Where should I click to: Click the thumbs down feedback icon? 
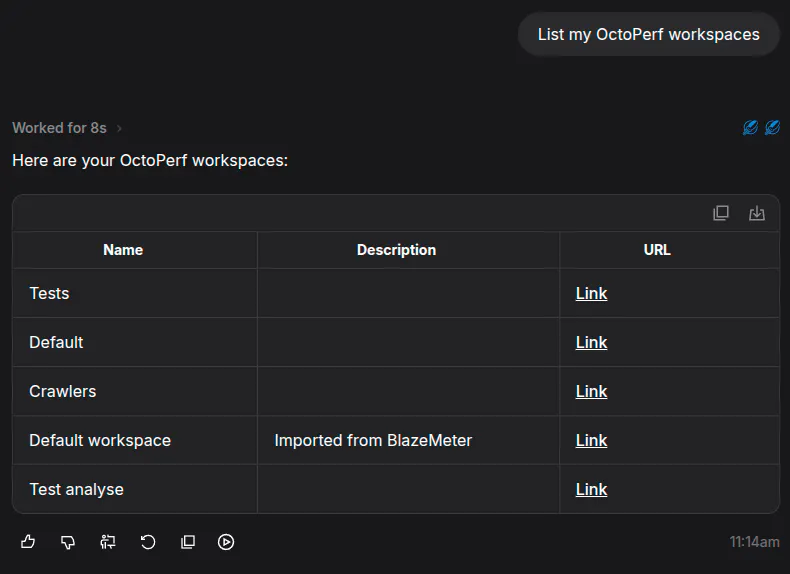pyautogui.click(x=68, y=542)
